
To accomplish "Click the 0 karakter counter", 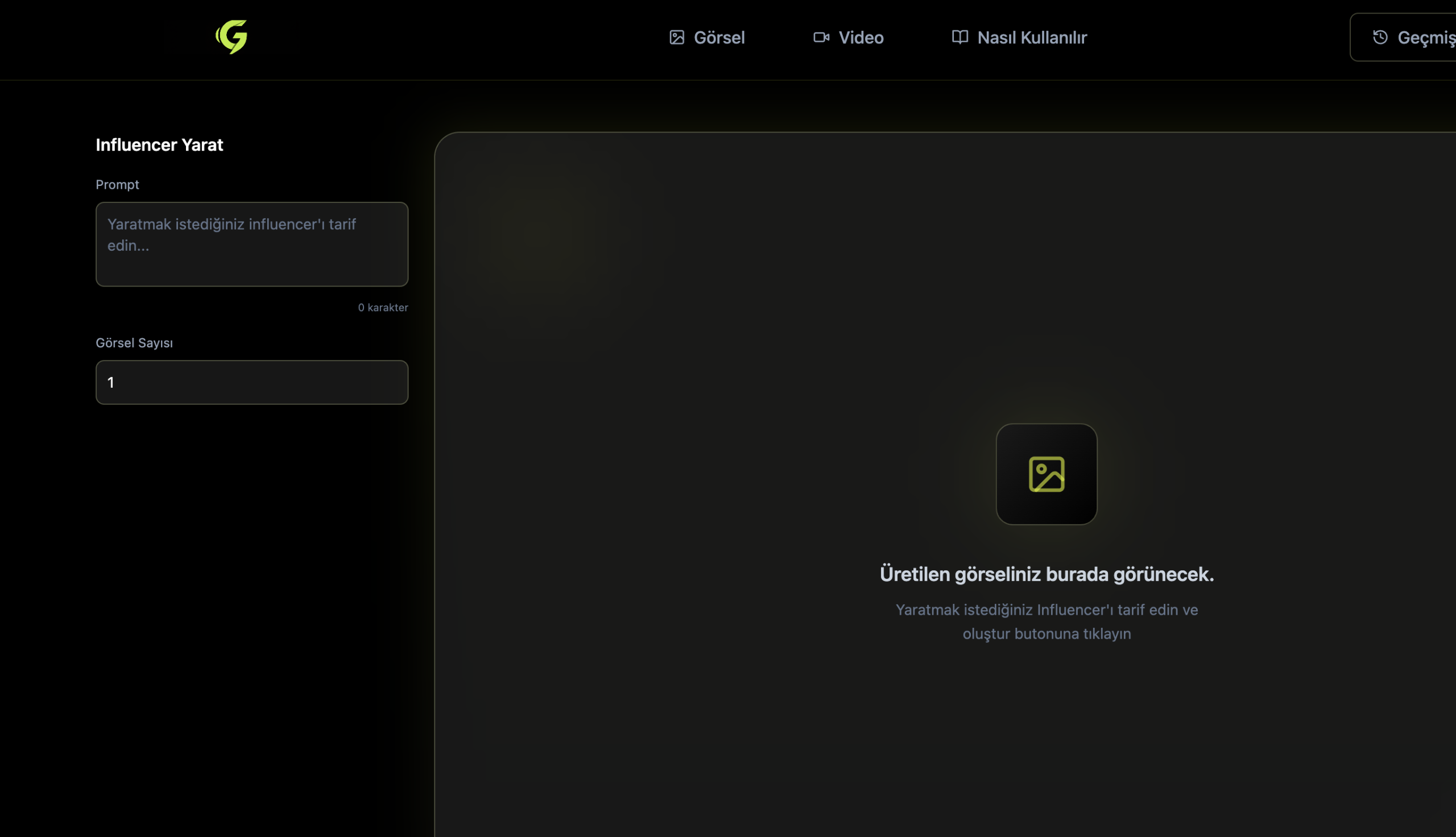I will [x=383, y=308].
